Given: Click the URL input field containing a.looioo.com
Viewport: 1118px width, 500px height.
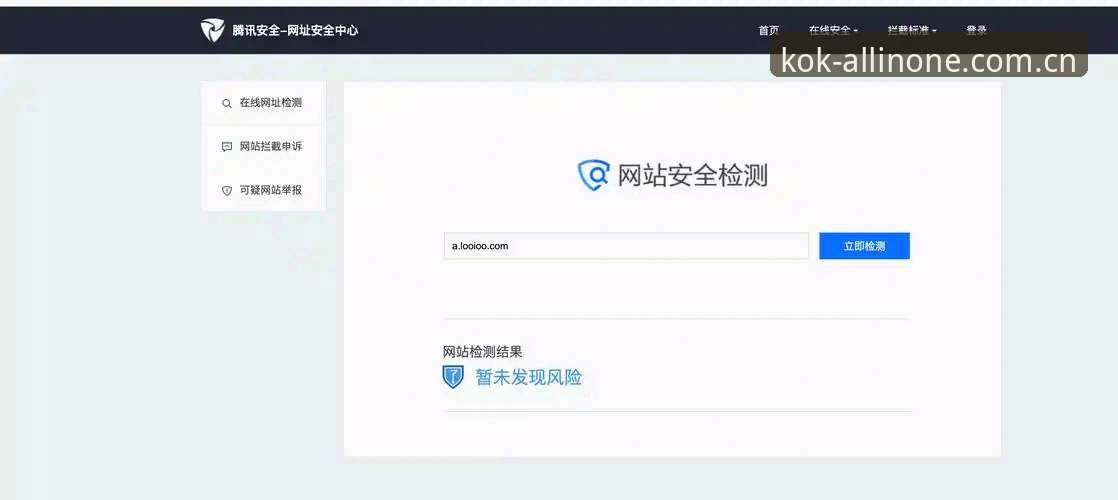Looking at the screenshot, I should coord(626,246).
